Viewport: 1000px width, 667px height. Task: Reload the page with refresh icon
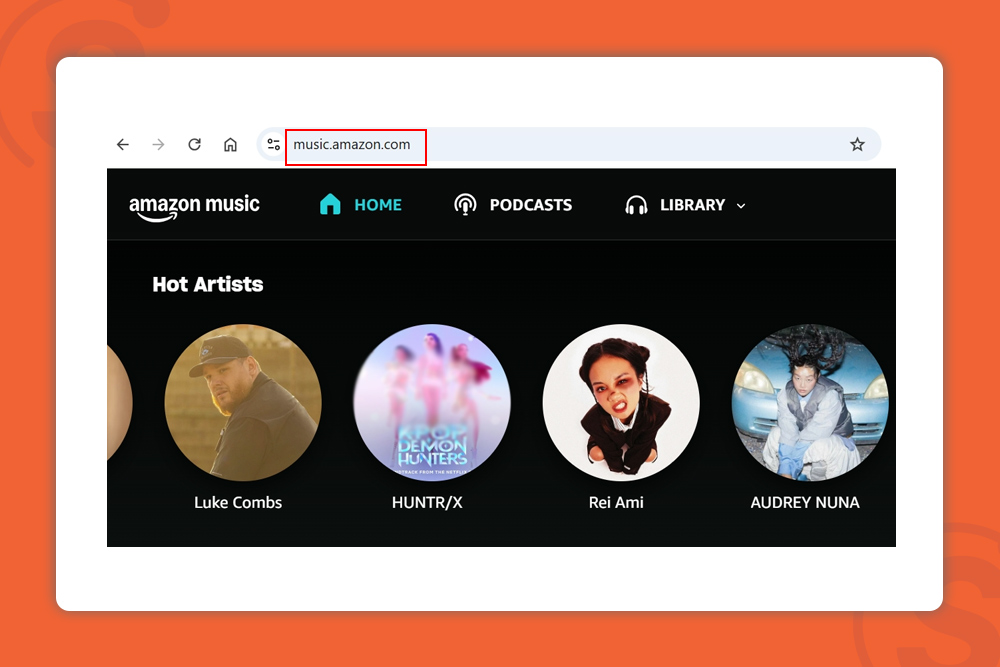point(195,145)
